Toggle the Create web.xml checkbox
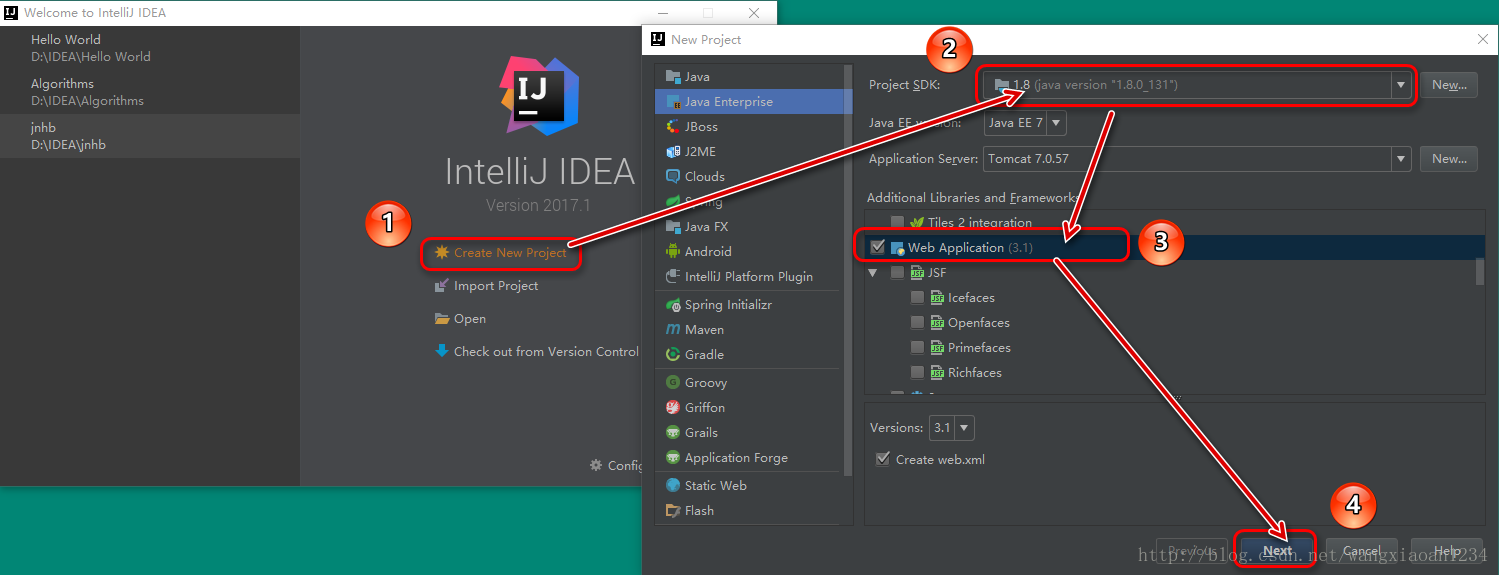 click(x=882, y=459)
